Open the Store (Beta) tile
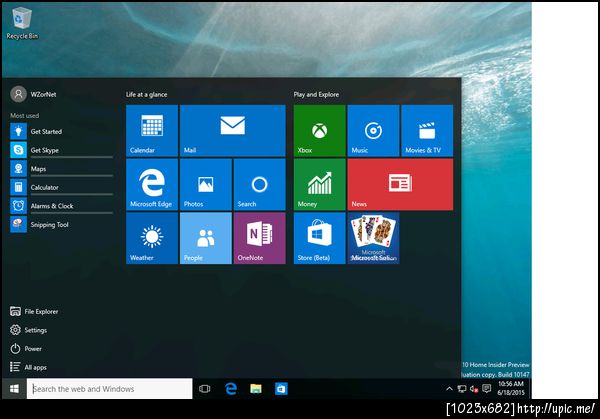The width and height of the screenshot is (600, 419). pyautogui.click(x=320, y=238)
